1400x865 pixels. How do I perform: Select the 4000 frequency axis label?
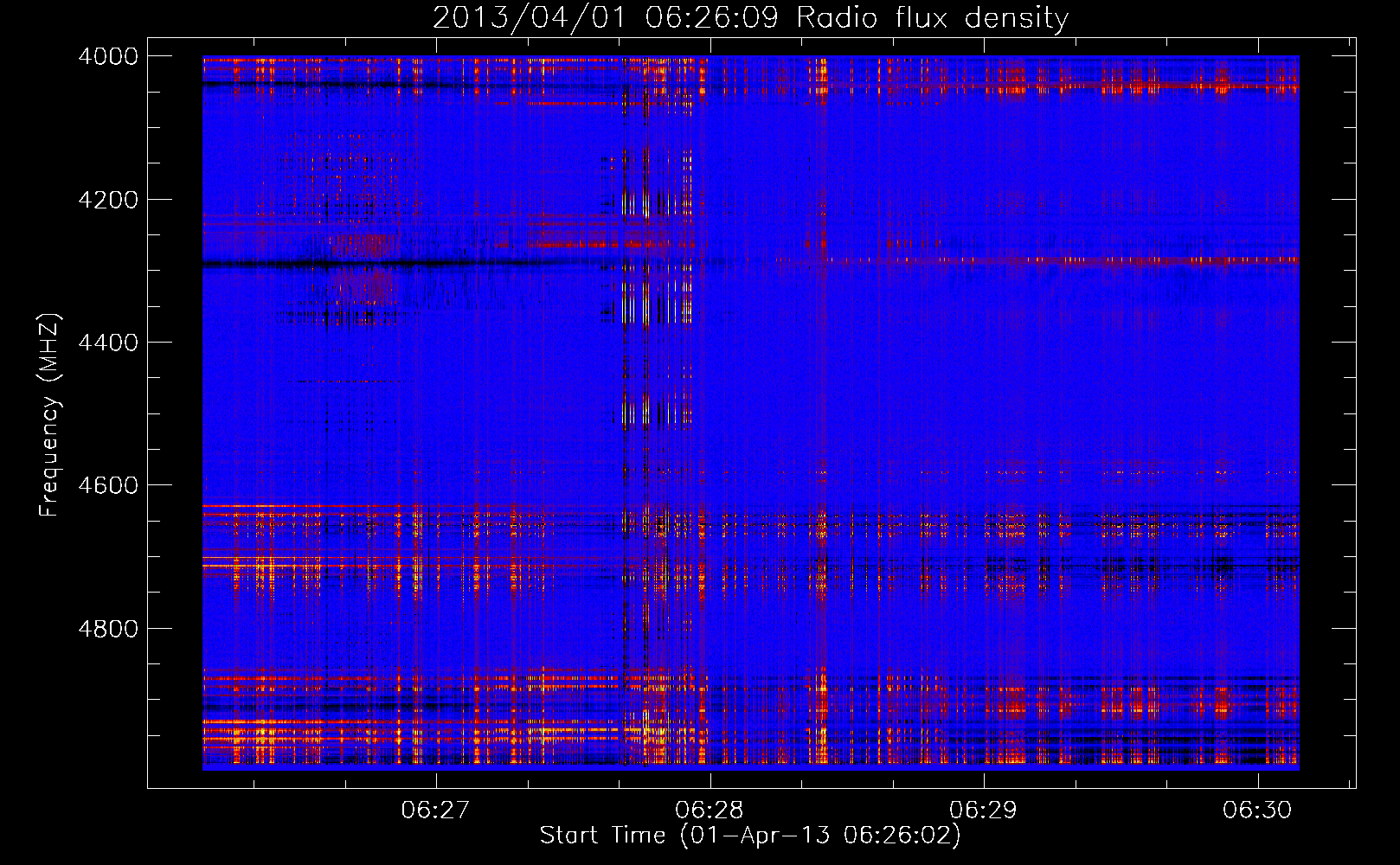point(108,56)
